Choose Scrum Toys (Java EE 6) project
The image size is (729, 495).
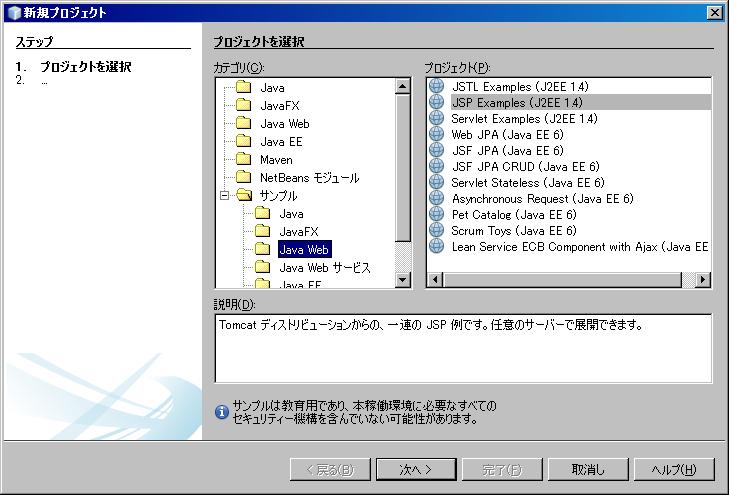pos(514,231)
